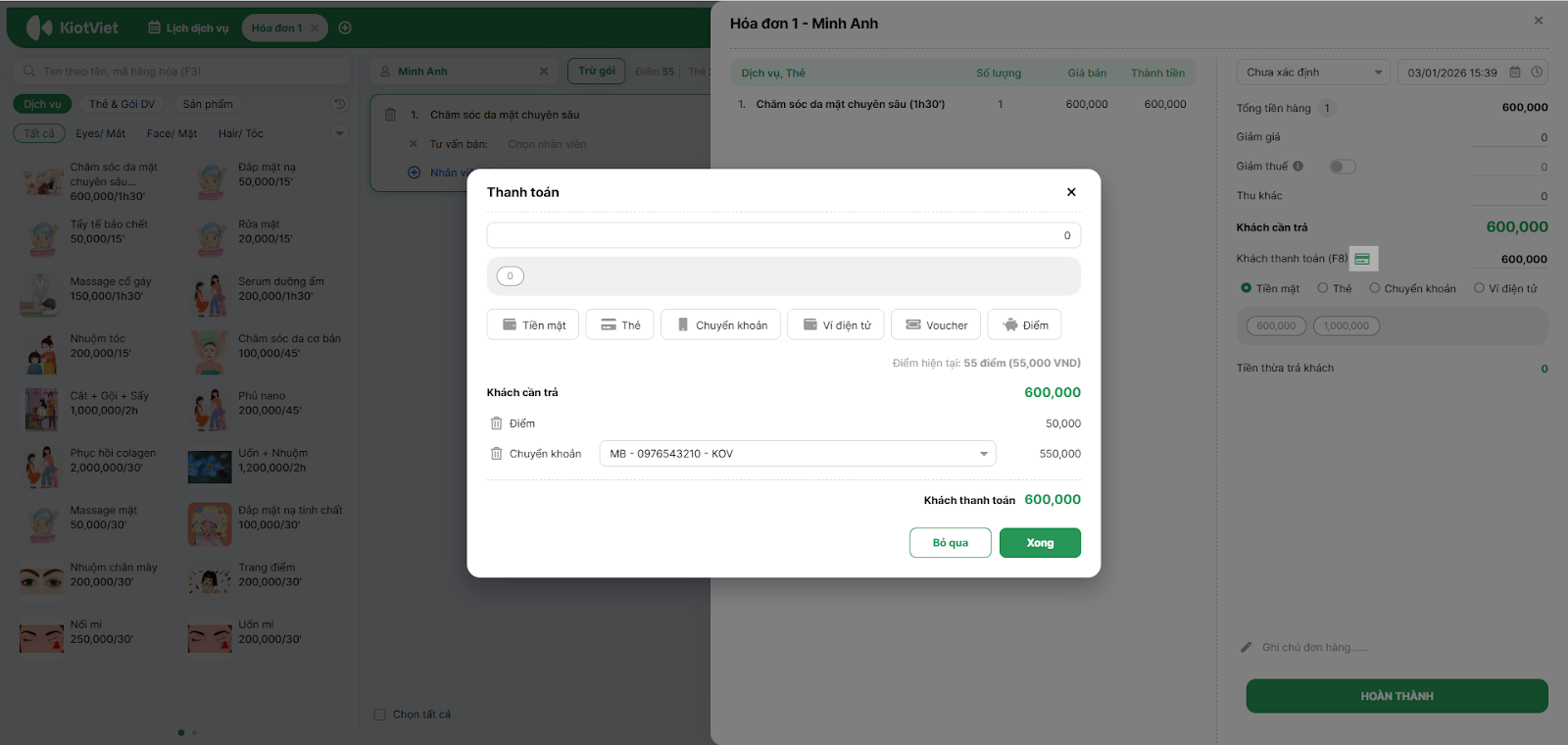Image resolution: width=1568 pixels, height=745 pixels.
Task: Toggle the Giảm thuế switch
Action: click(x=1342, y=167)
